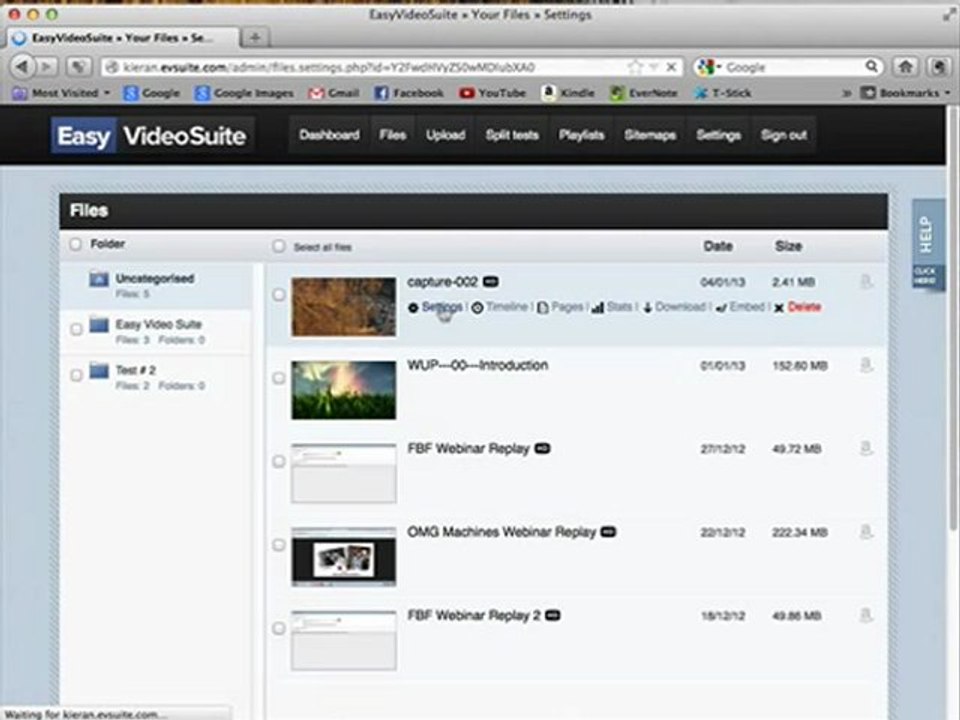Tick the Folder select-all checkbox

75,244
